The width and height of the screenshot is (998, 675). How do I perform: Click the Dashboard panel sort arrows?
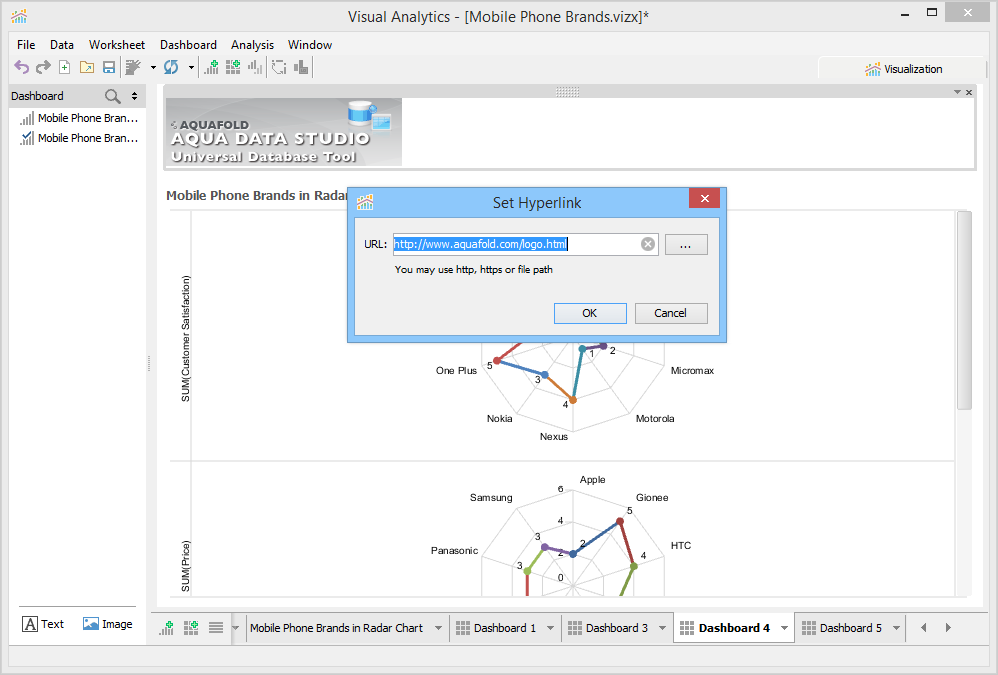(134, 96)
